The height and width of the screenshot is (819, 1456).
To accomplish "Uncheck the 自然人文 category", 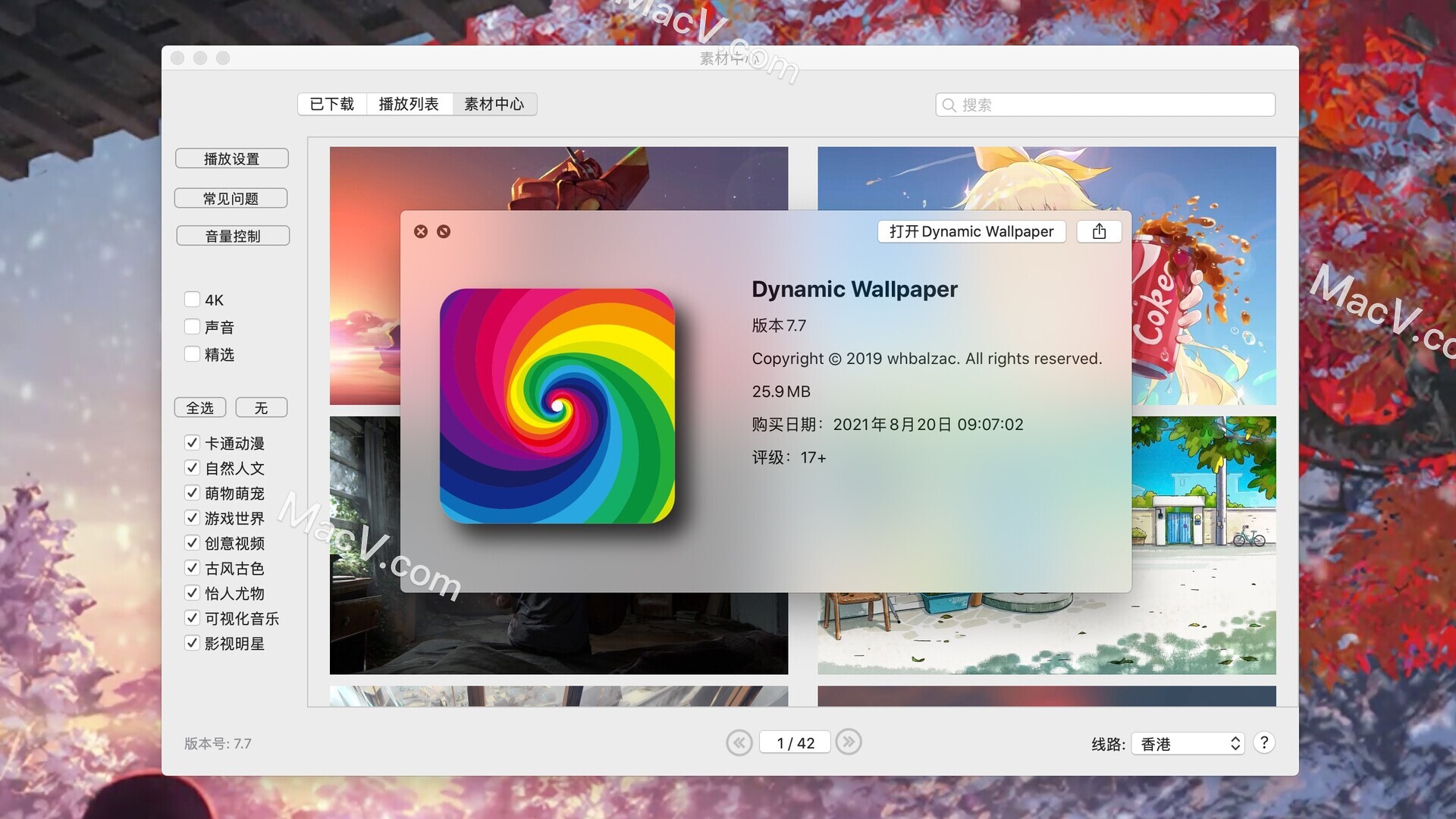I will (x=192, y=468).
